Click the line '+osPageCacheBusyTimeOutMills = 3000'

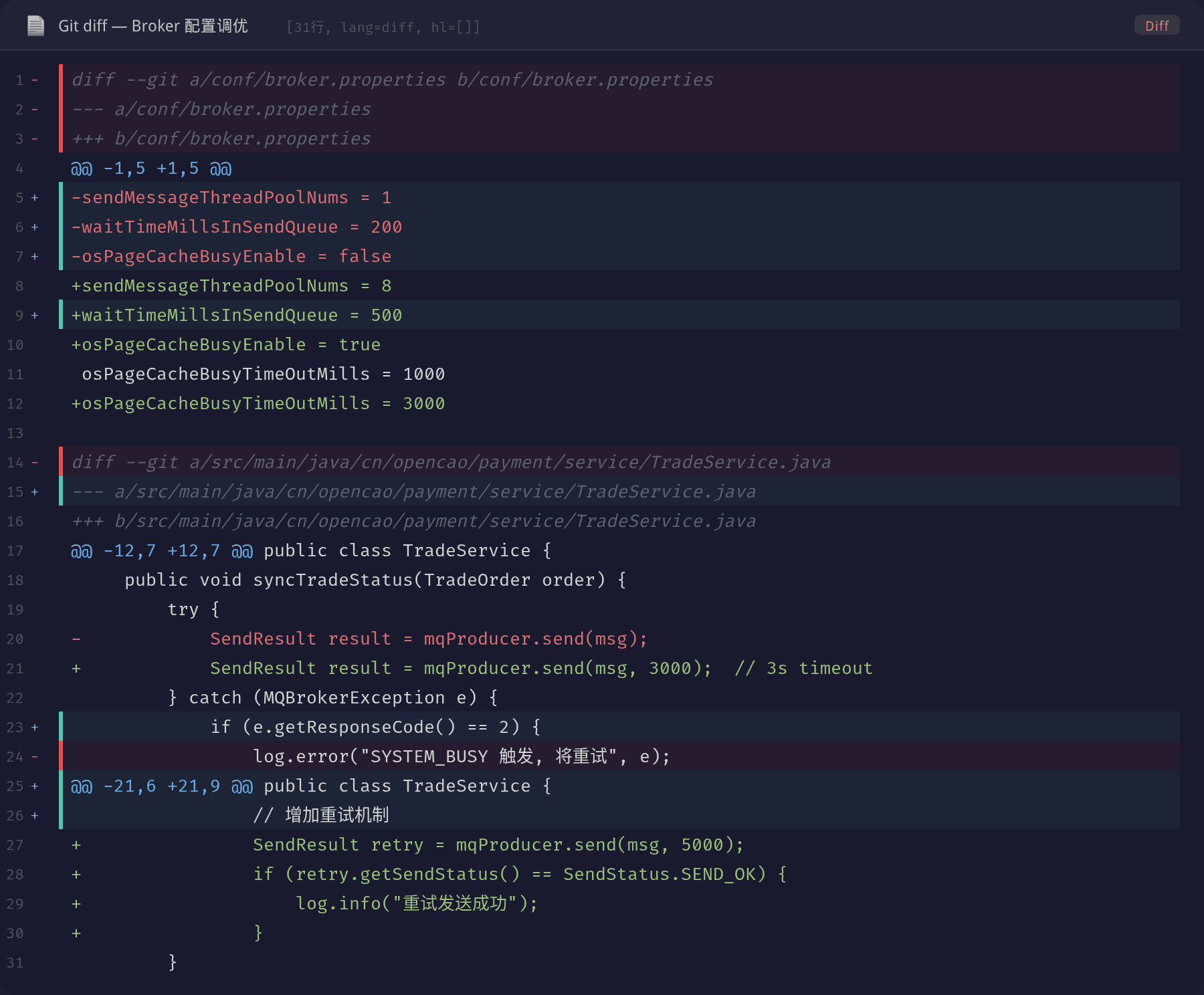[258, 403]
